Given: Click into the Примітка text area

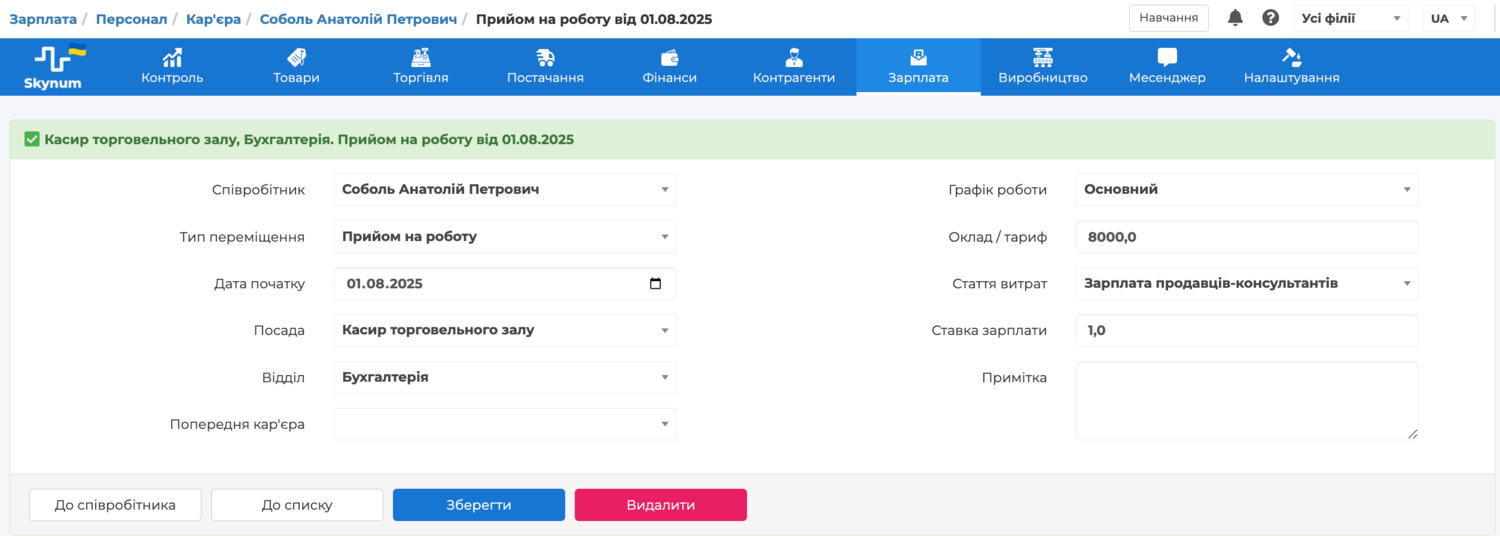Looking at the screenshot, I should pos(1246,400).
